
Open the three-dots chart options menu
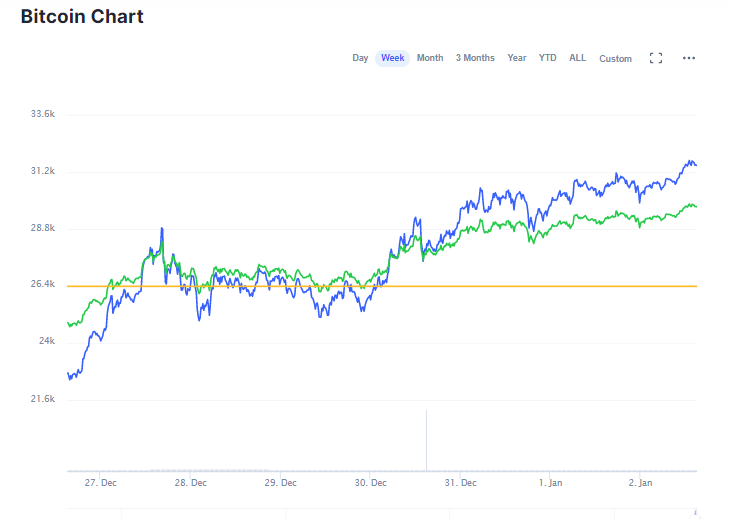point(689,58)
